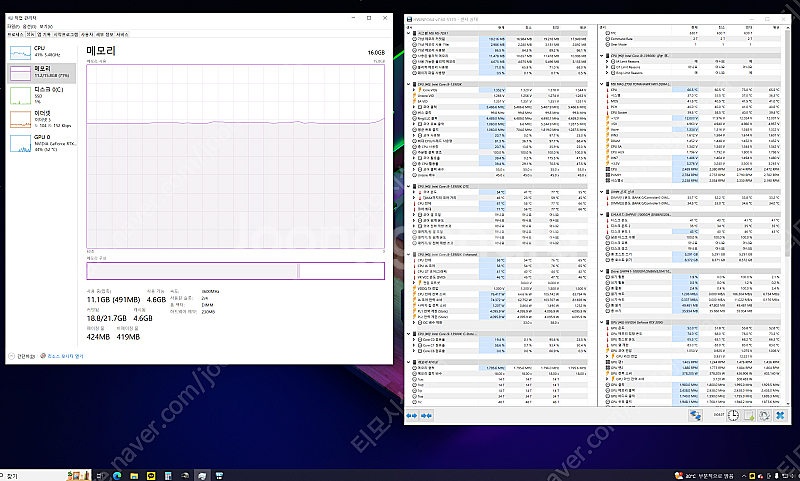Open the Windows taskbar search box
Screen dimensions: 800x481
(x=46, y=475)
